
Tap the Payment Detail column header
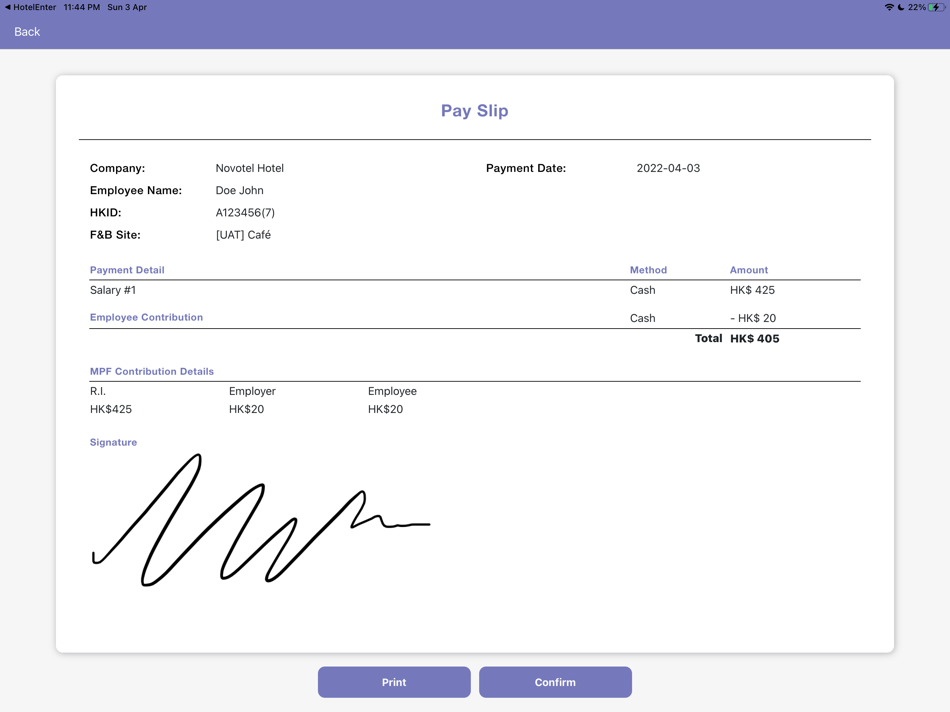(127, 270)
